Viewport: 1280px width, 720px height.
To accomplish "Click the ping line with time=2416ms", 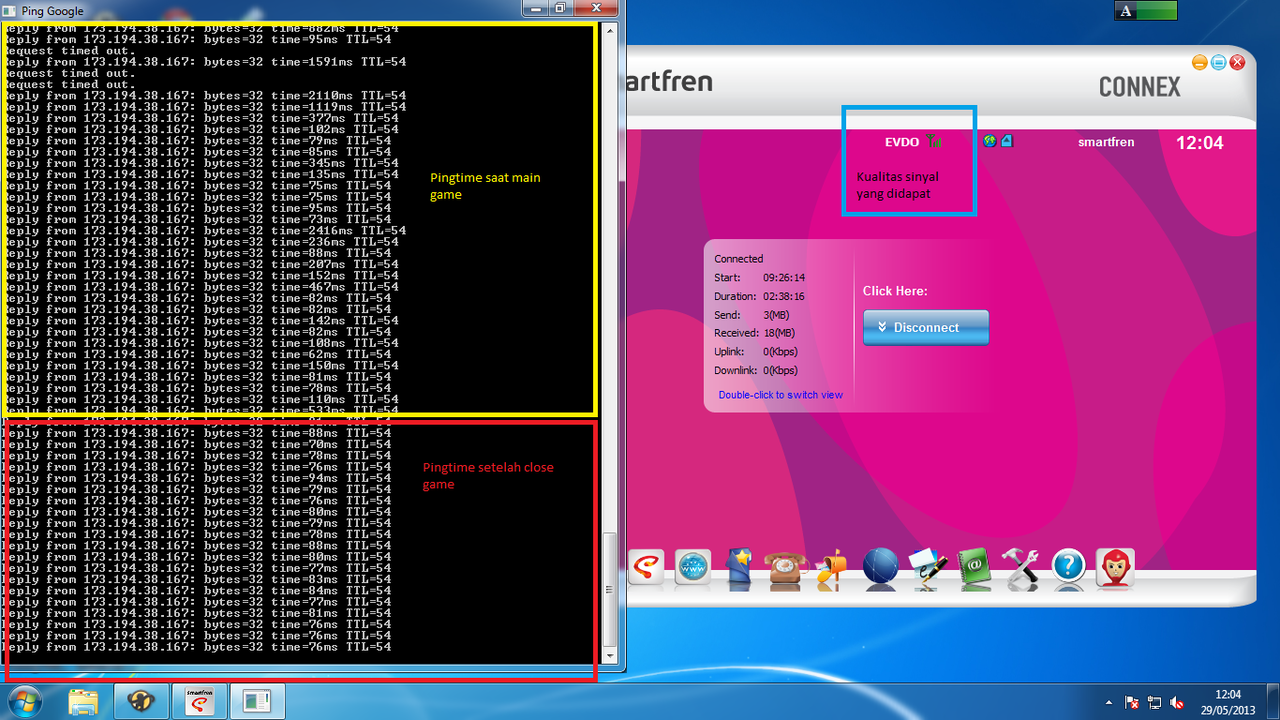I will coord(205,230).
